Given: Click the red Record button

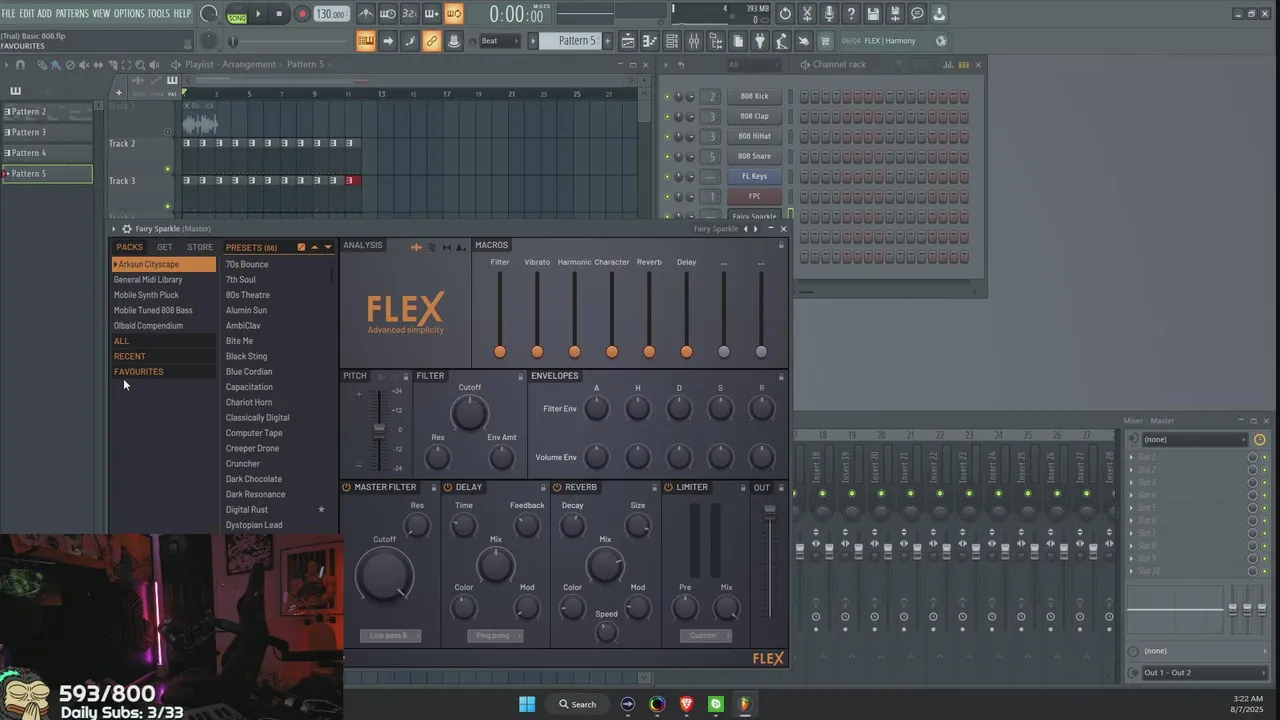Looking at the screenshot, I should click(x=301, y=14).
